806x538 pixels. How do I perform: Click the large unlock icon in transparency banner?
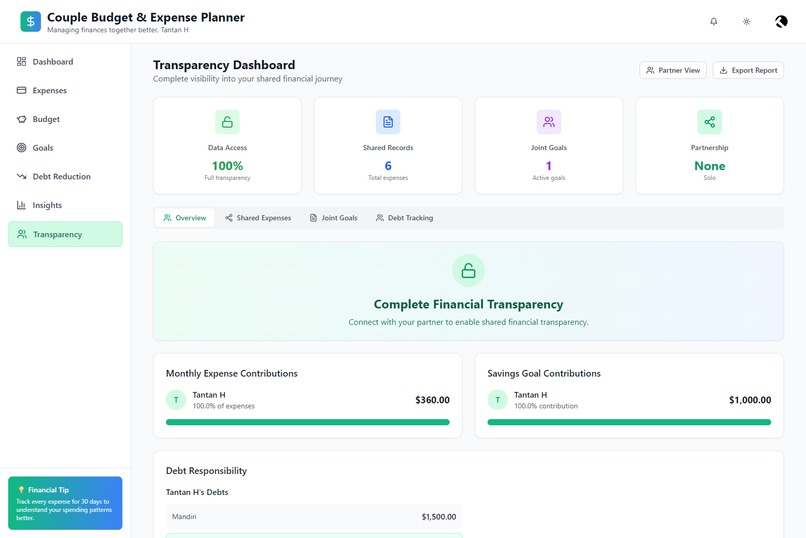point(468,270)
